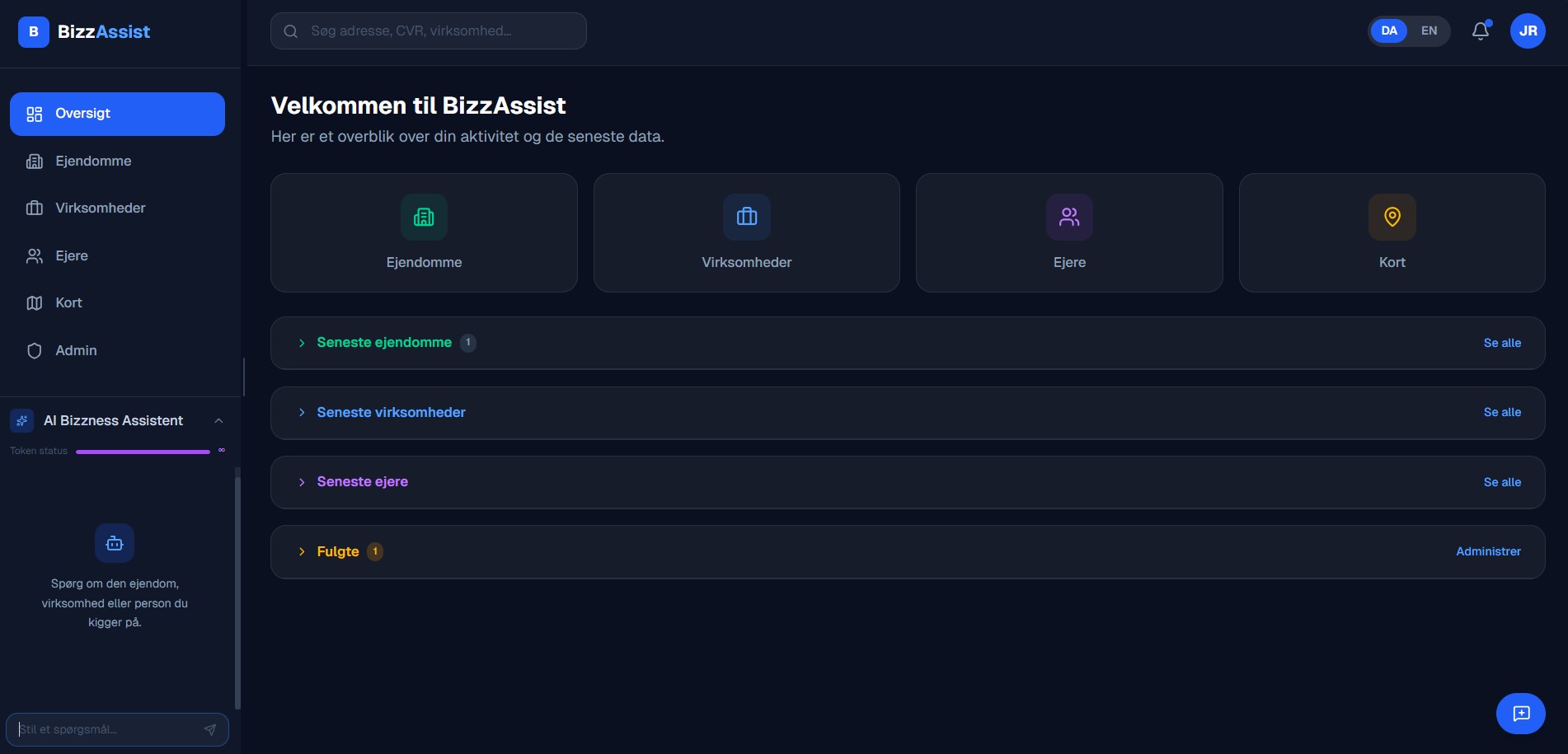Keep DA language selected
Image resolution: width=1568 pixels, height=754 pixels.
(x=1388, y=30)
